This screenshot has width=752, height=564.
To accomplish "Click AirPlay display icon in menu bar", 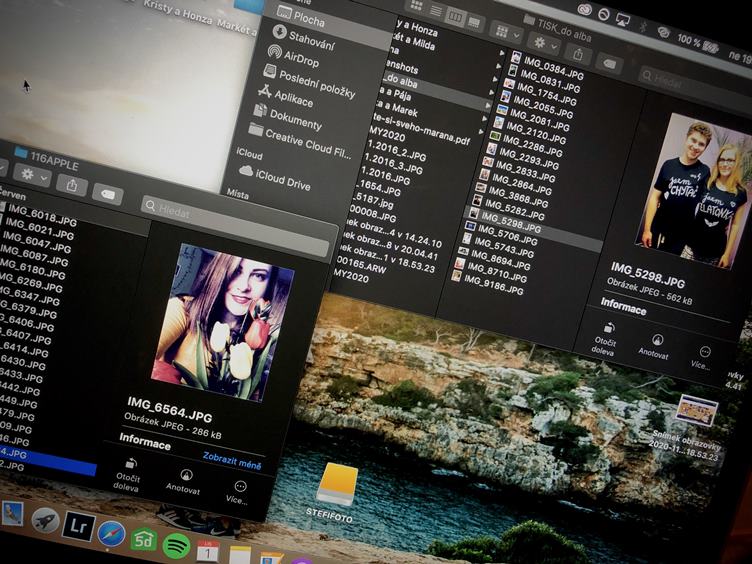I will click(x=623, y=20).
